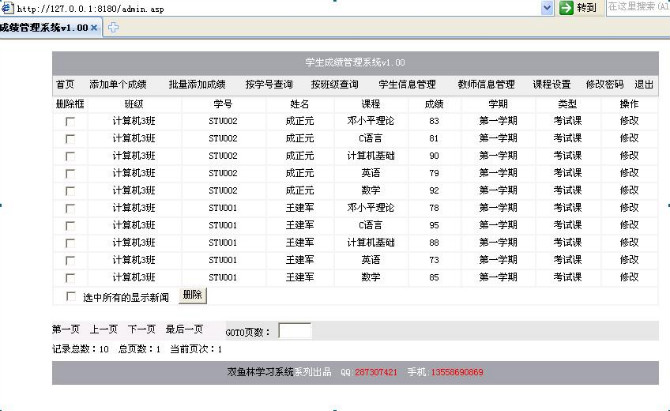Viewport: 670px width, 411px height.
Task: Check the box for STU002 英语 row
Action: pos(70,174)
